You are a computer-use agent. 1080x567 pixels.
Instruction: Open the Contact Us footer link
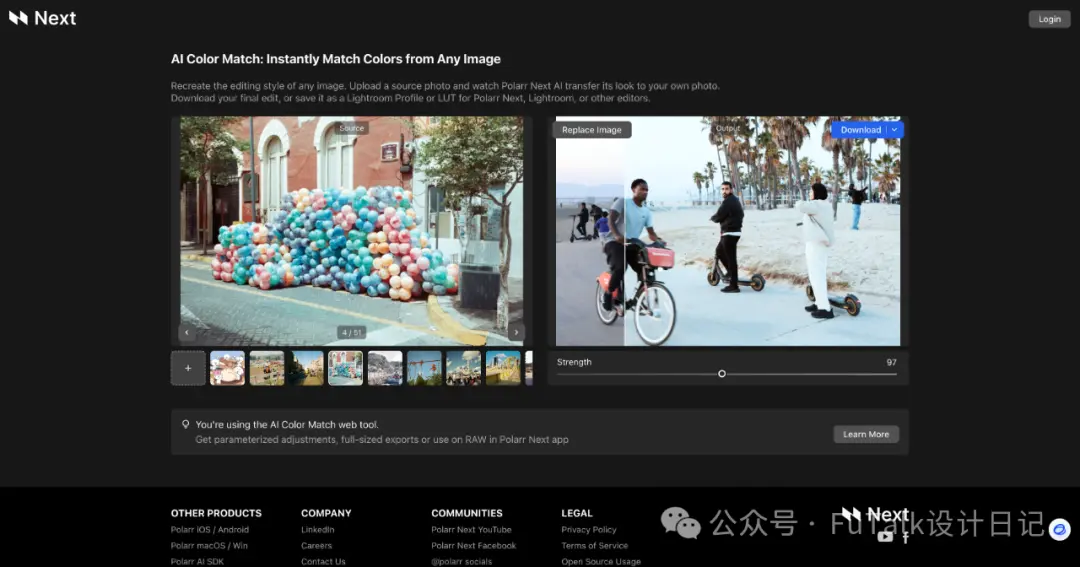tap(323, 561)
